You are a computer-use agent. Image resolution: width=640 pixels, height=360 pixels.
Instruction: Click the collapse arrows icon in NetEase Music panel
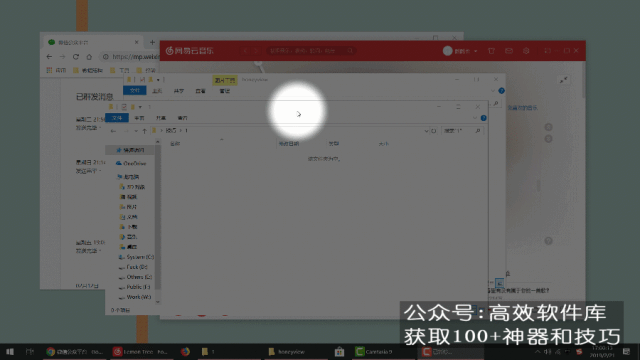click(564, 80)
